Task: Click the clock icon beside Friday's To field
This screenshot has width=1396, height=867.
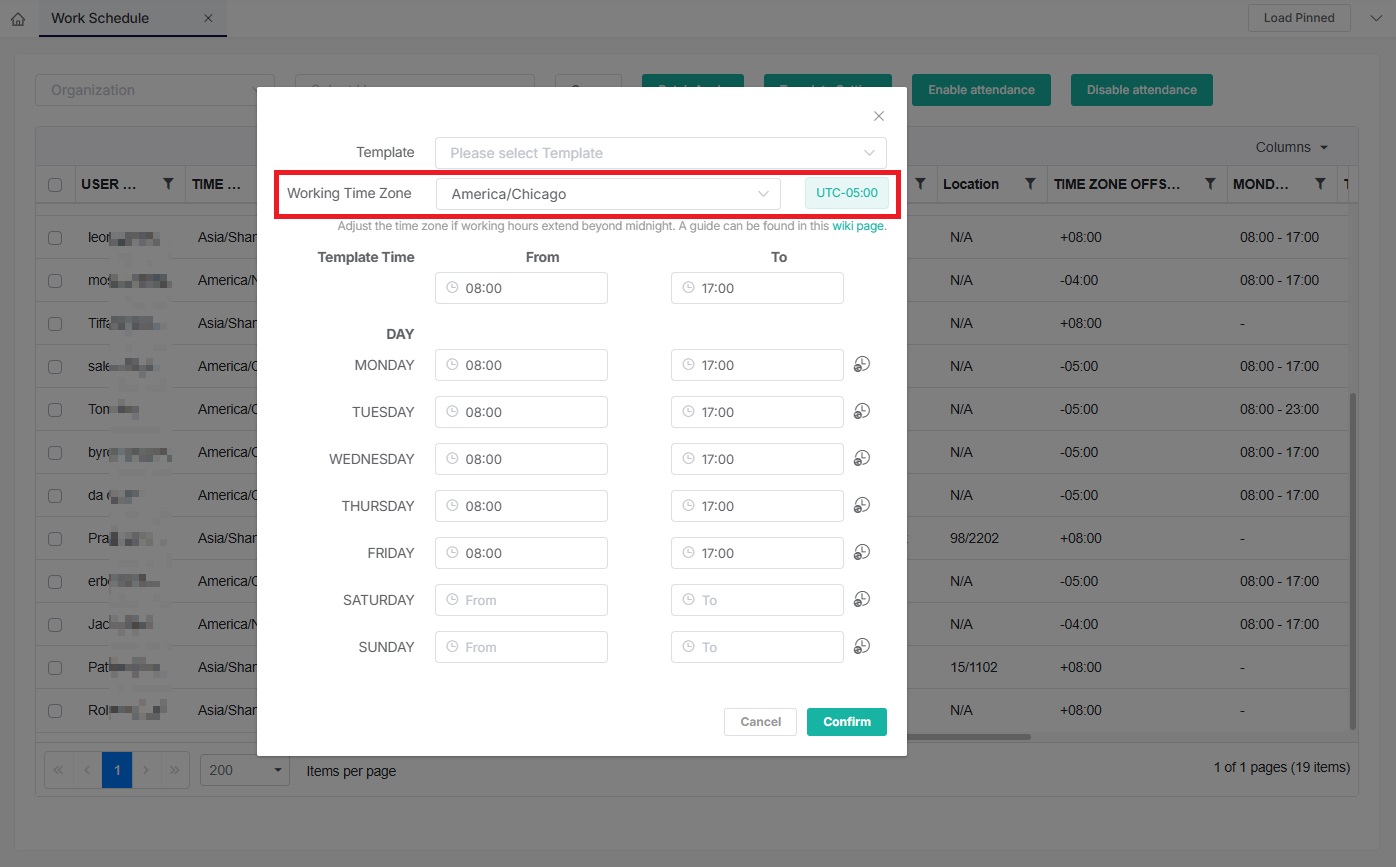Action: [862, 552]
